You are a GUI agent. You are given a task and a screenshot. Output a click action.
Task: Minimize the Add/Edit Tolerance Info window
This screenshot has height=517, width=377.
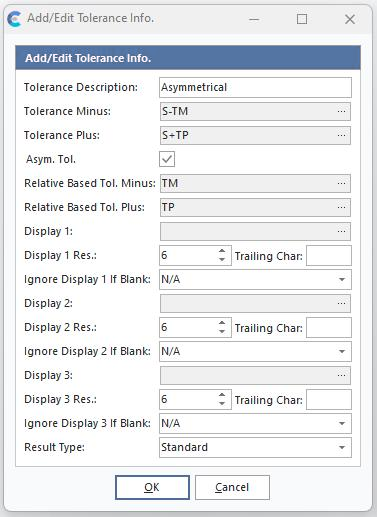click(254, 19)
